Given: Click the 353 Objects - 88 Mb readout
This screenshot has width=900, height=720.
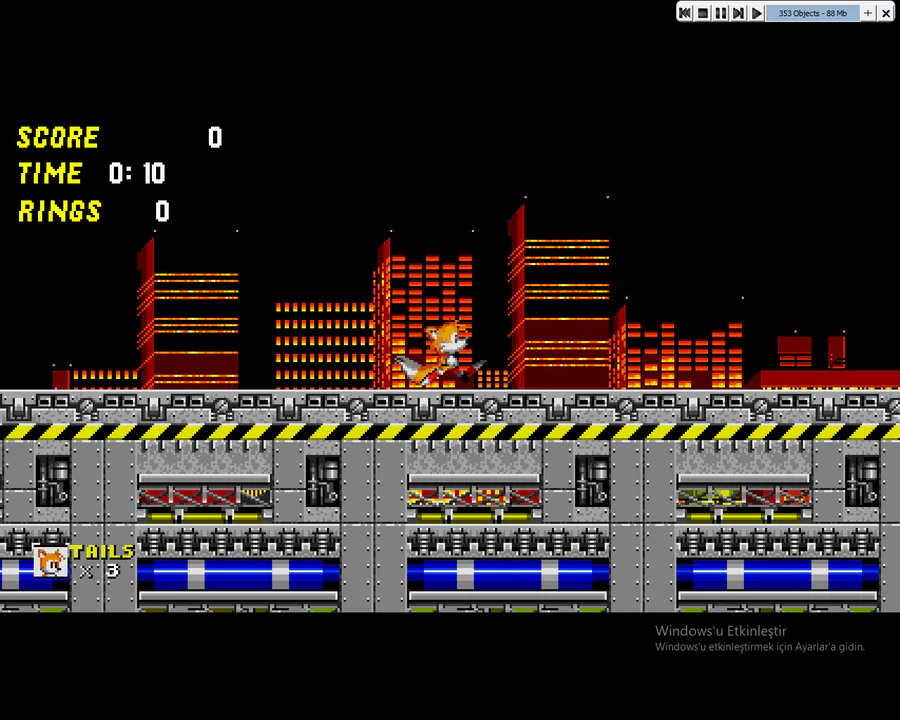Looking at the screenshot, I should pyautogui.click(x=813, y=13).
